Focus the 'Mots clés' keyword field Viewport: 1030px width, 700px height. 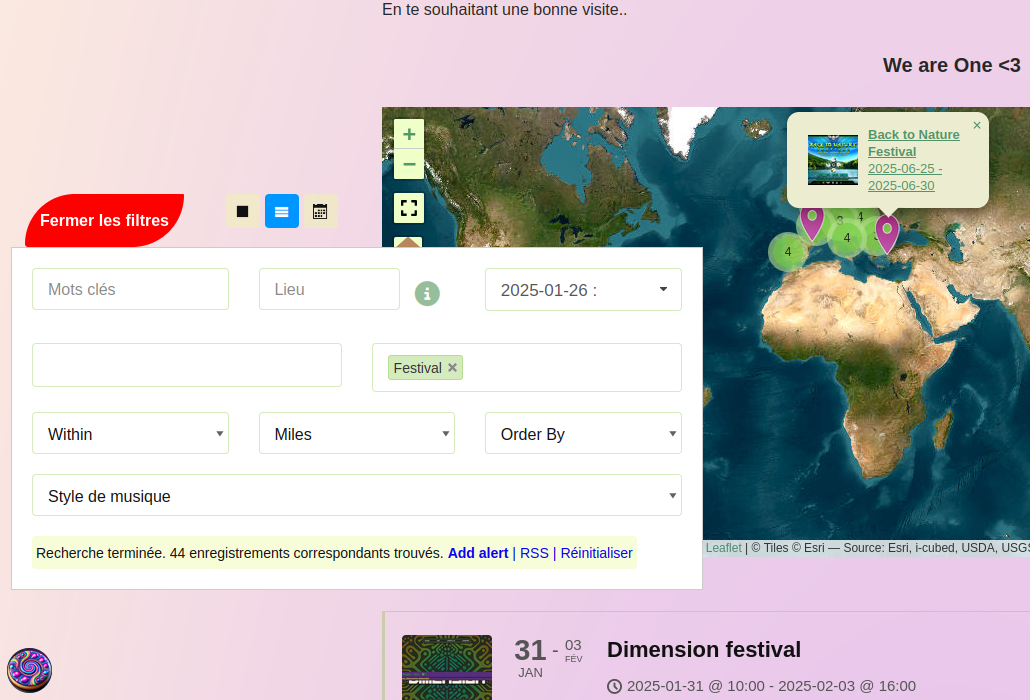pyautogui.click(x=130, y=289)
